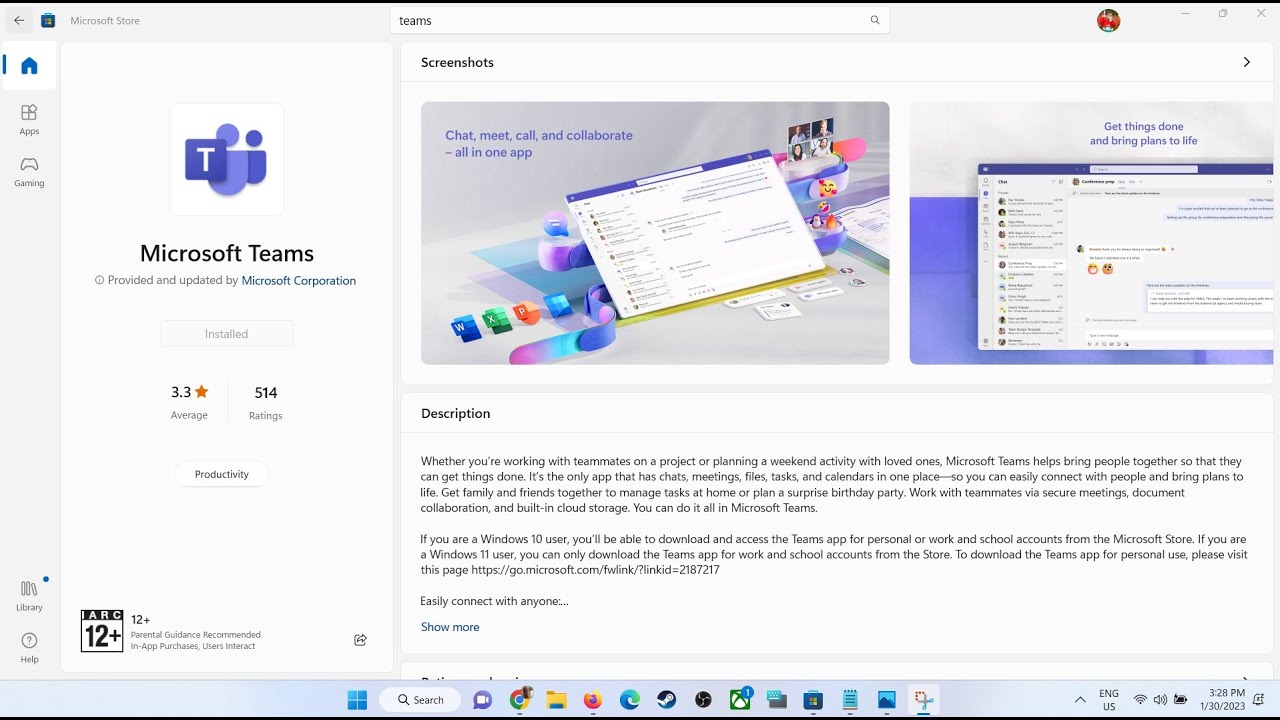This screenshot has height=720, width=1280.
Task: Open the first Teams screenshot thumbnail
Action: (x=655, y=233)
